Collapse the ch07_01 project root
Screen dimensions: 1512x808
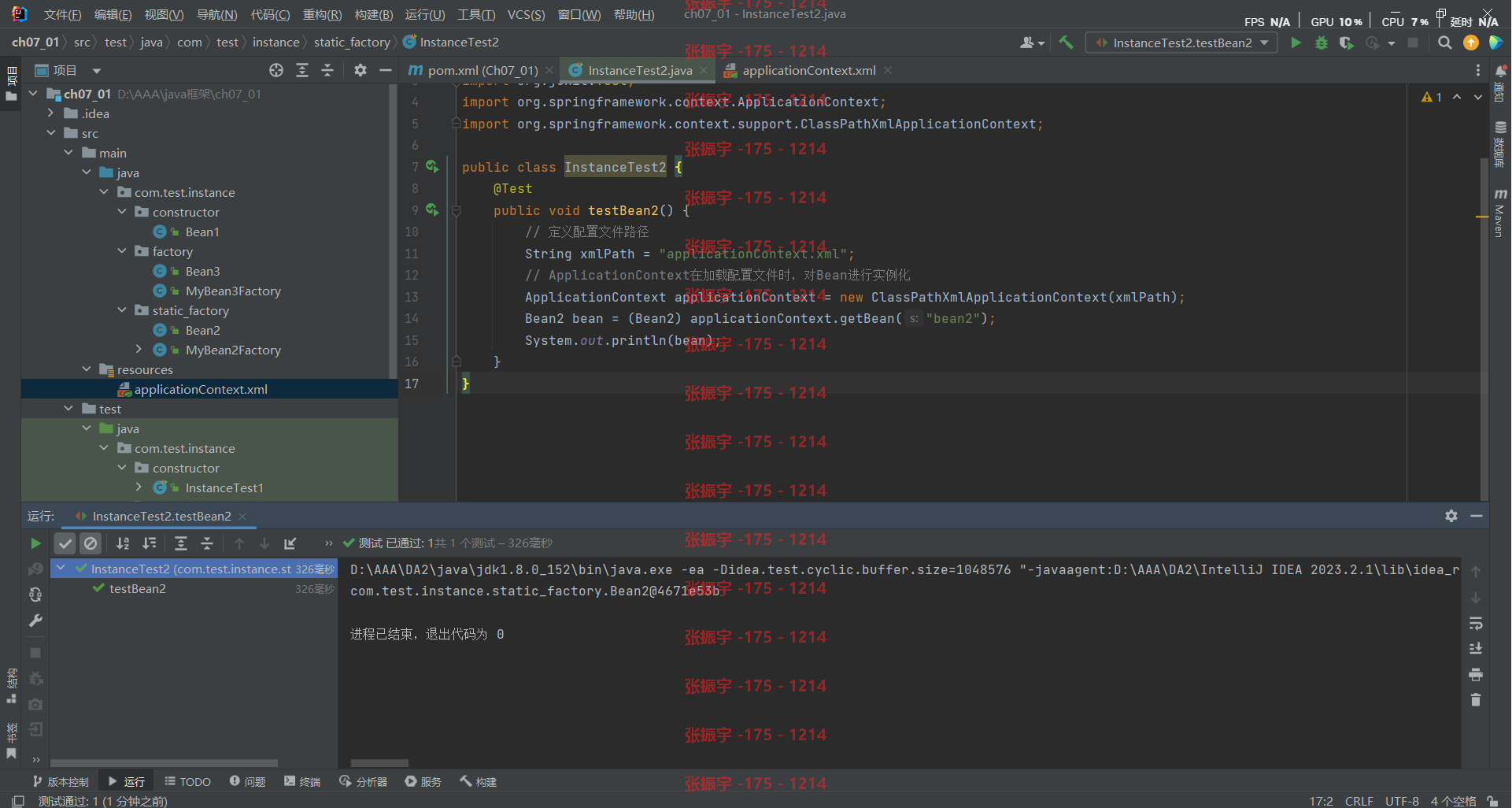pos(33,94)
